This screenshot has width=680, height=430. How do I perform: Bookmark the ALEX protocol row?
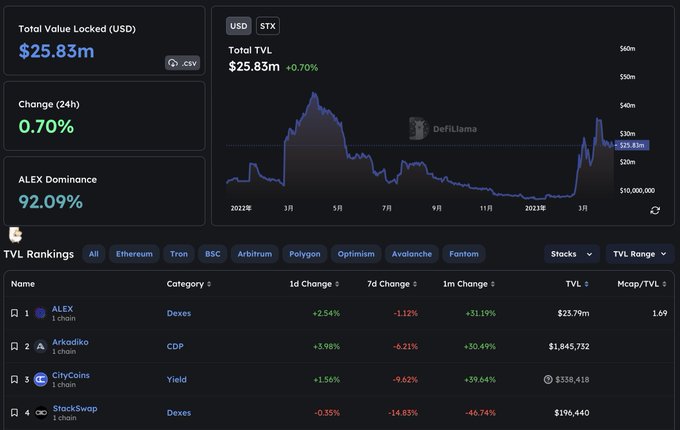(x=14, y=313)
